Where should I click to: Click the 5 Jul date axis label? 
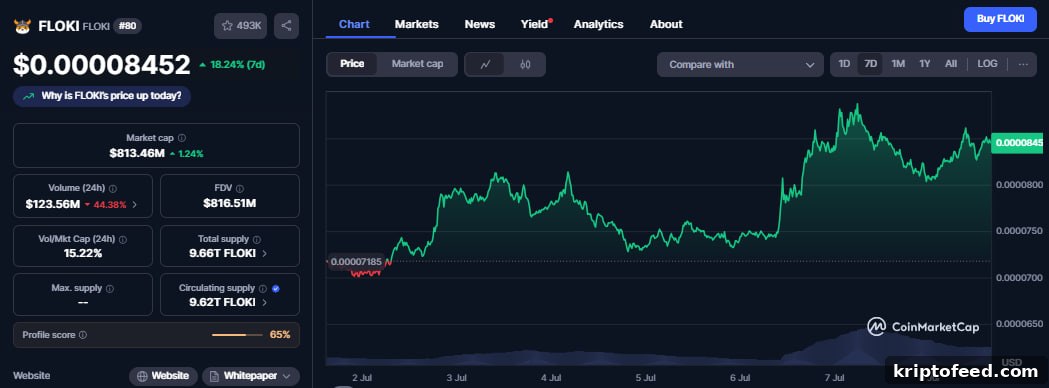[646, 378]
